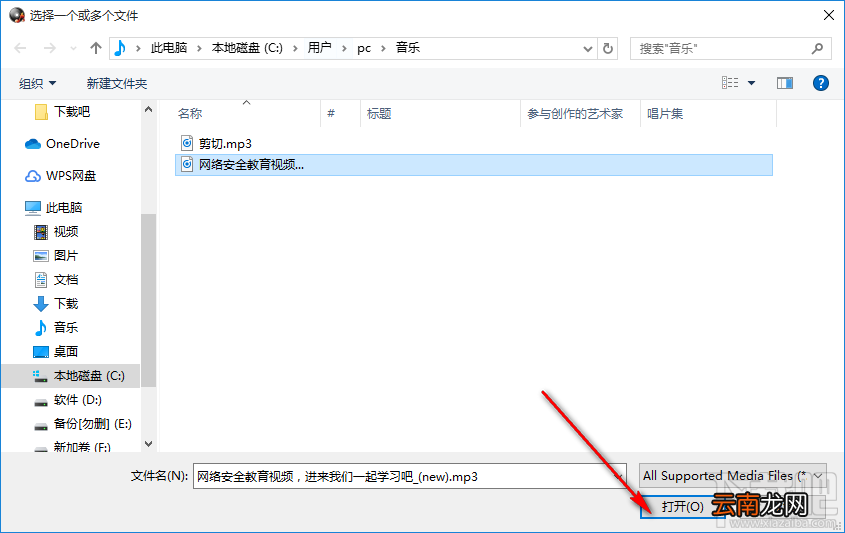The width and height of the screenshot is (845, 533).
Task: Open 下载 in the sidebar
Action: 66,303
